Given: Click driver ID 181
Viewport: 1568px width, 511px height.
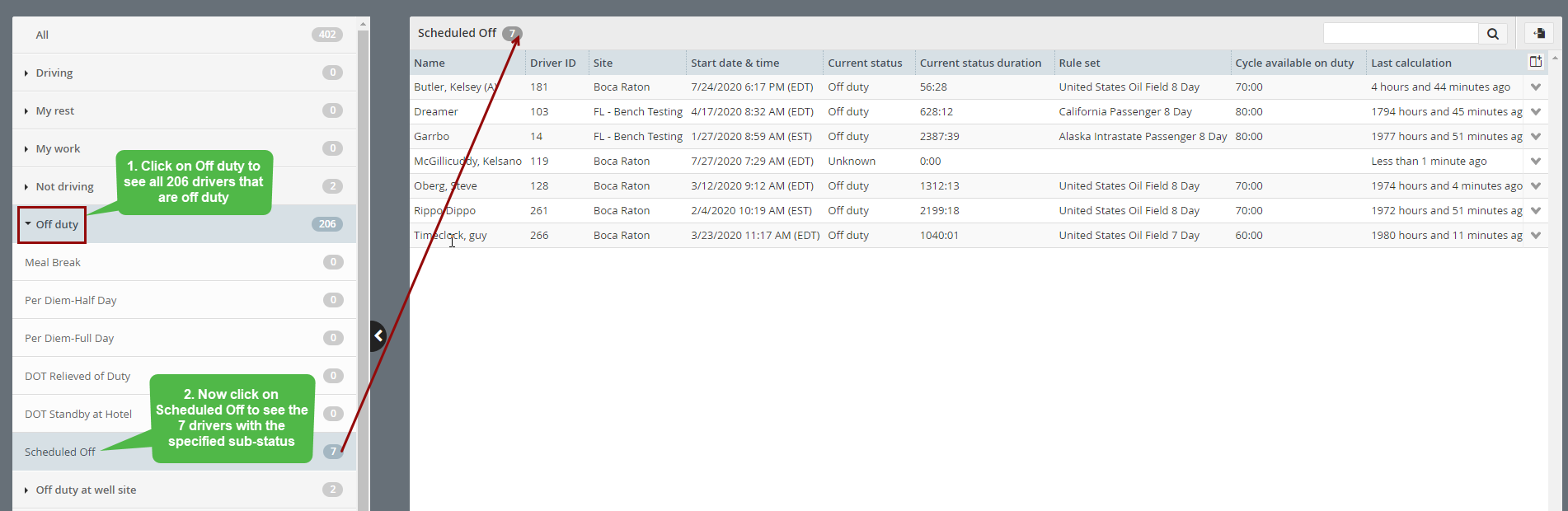Looking at the screenshot, I should click(x=539, y=87).
